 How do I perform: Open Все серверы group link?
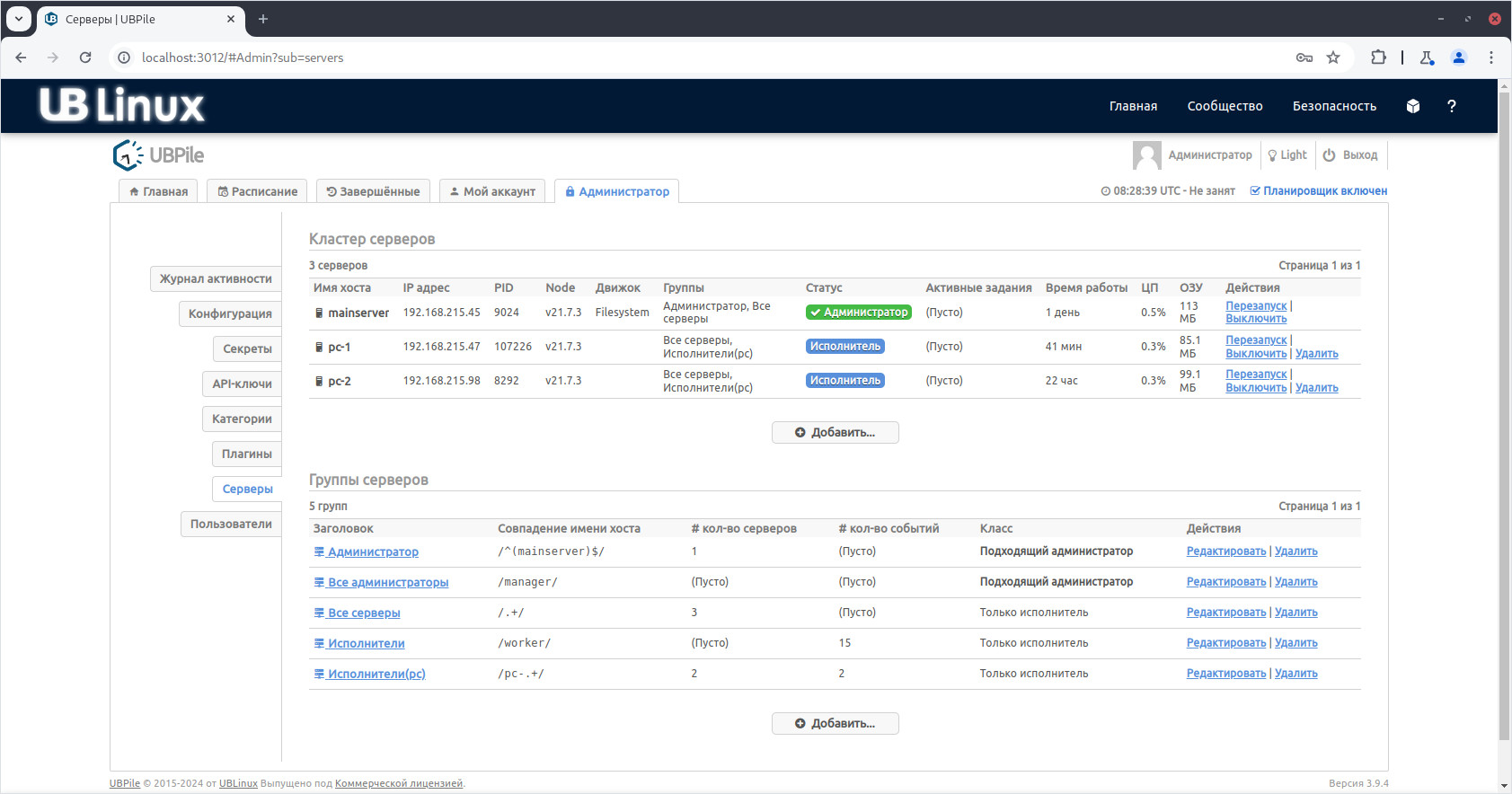coord(357,613)
